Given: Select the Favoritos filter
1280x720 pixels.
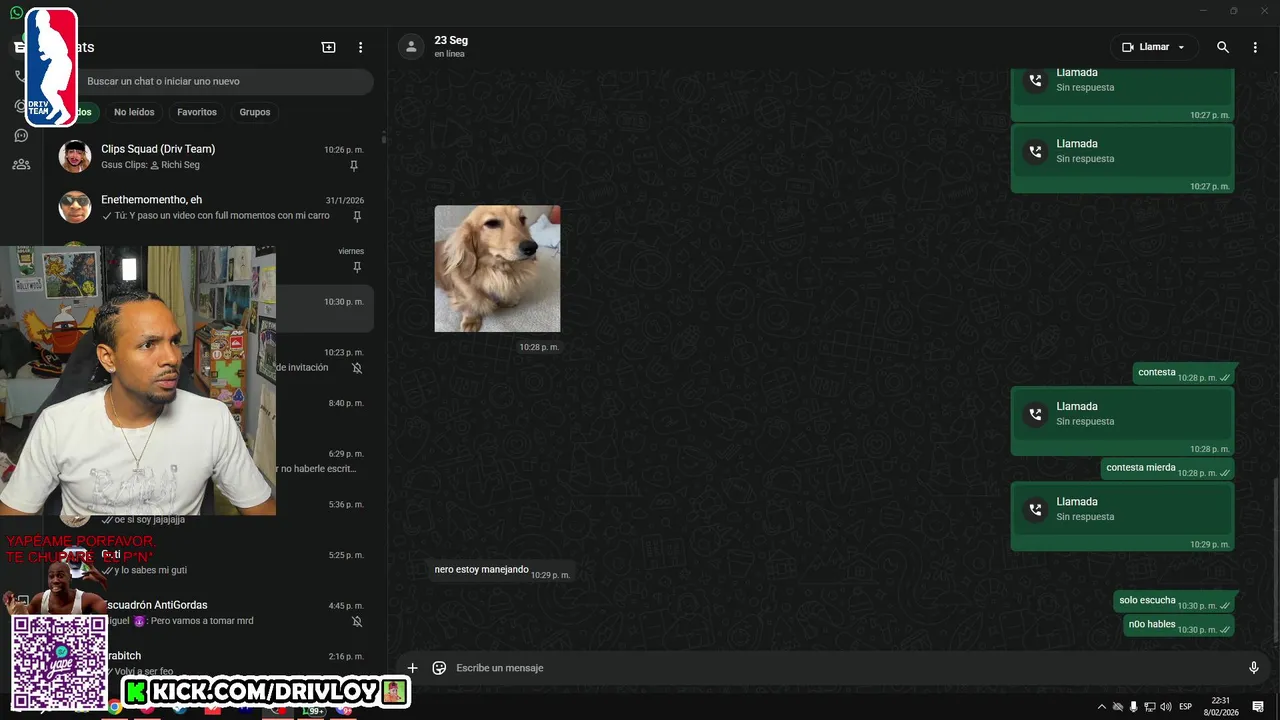Looking at the screenshot, I should pos(197,112).
